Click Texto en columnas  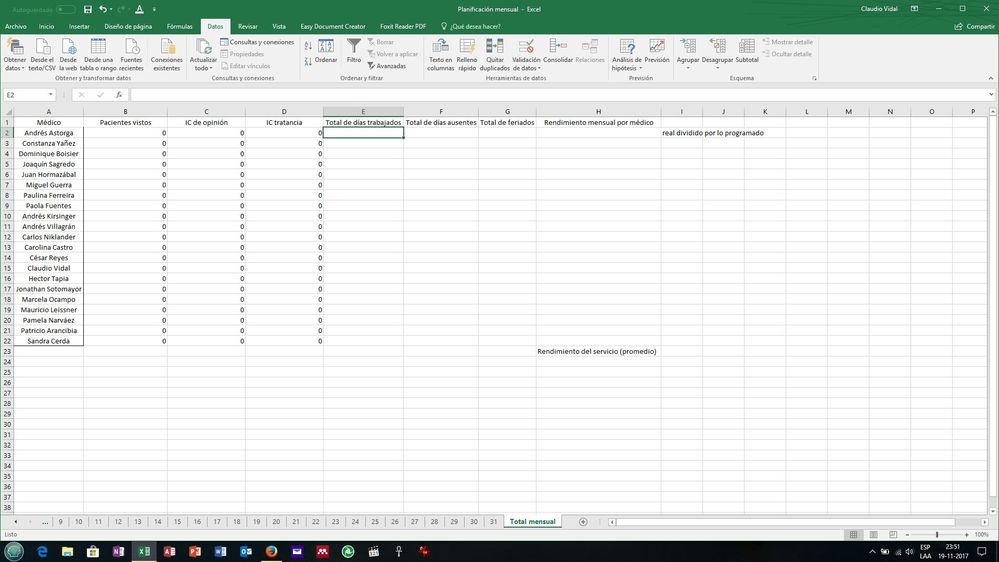[440, 55]
